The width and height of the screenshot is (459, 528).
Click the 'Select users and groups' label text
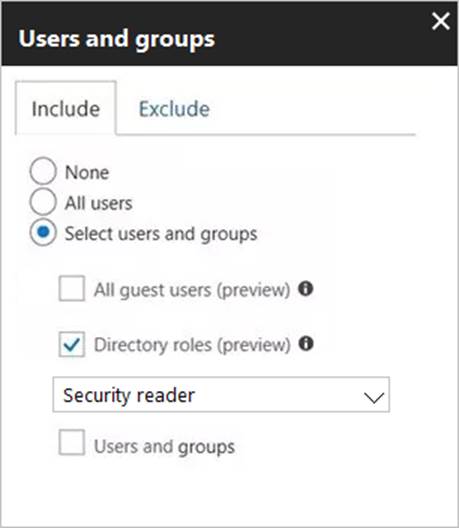pyautogui.click(x=161, y=234)
